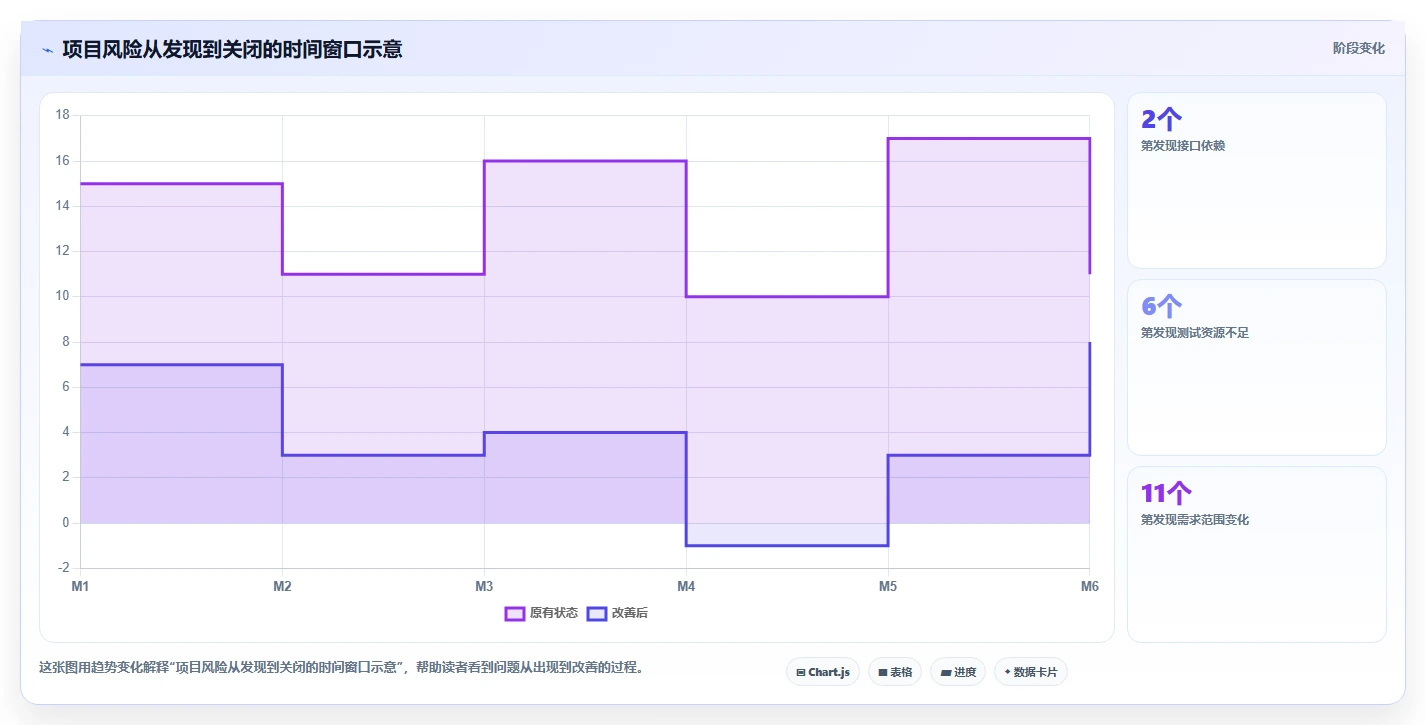Click the chart description text below the chart

[341, 667]
